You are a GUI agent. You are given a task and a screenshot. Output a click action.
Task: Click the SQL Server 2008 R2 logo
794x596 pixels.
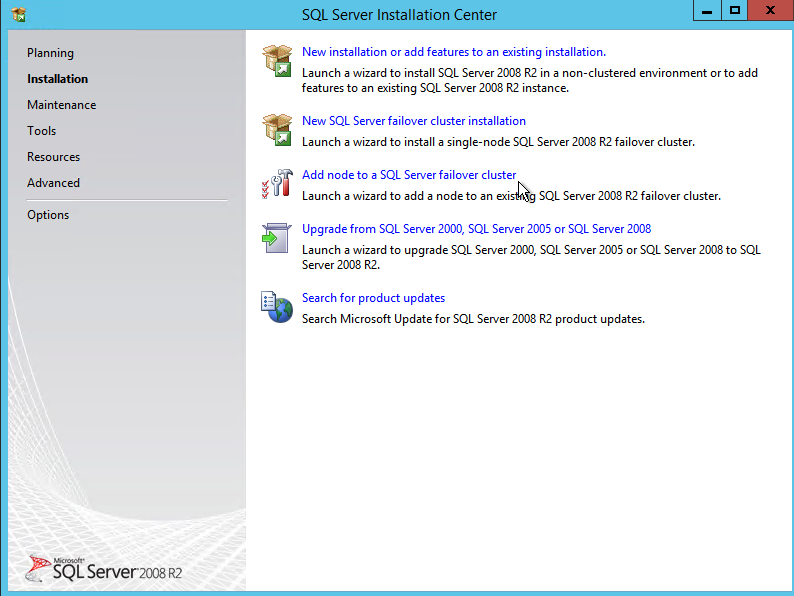tap(105, 568)
